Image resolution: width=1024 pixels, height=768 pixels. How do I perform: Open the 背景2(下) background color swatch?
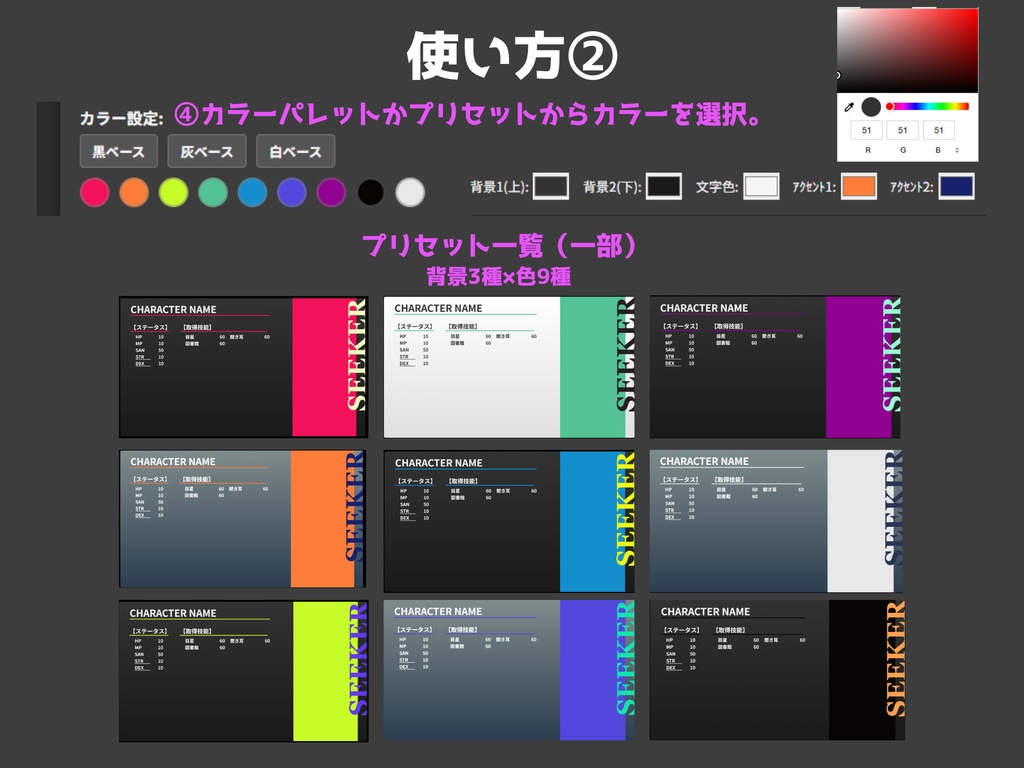click(x=664, y=186)
